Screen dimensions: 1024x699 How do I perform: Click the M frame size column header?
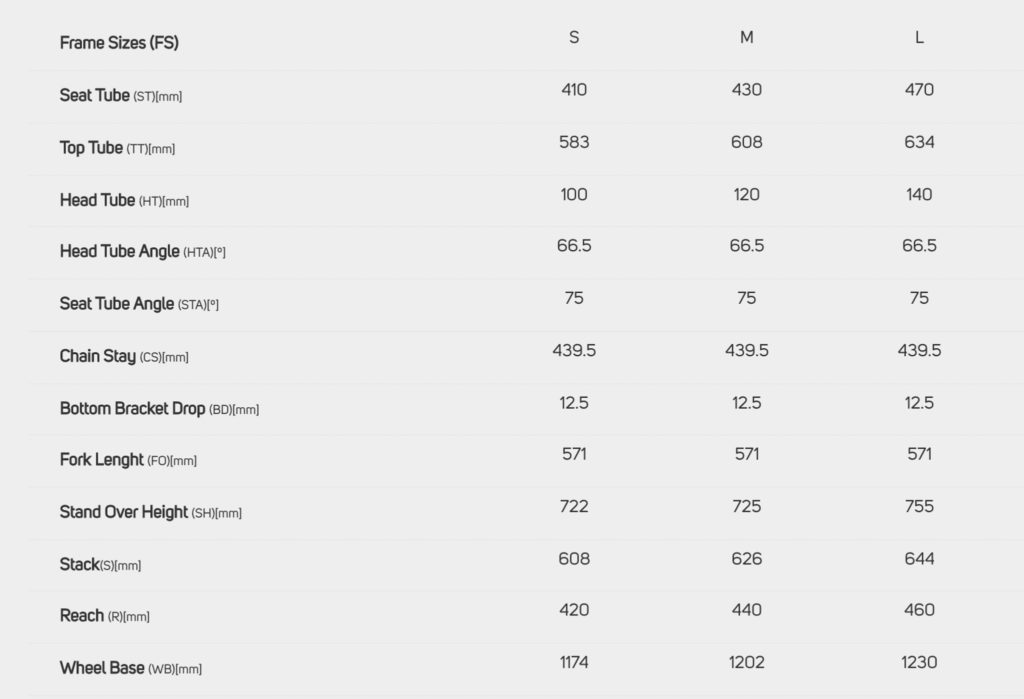tap(747, 38)
